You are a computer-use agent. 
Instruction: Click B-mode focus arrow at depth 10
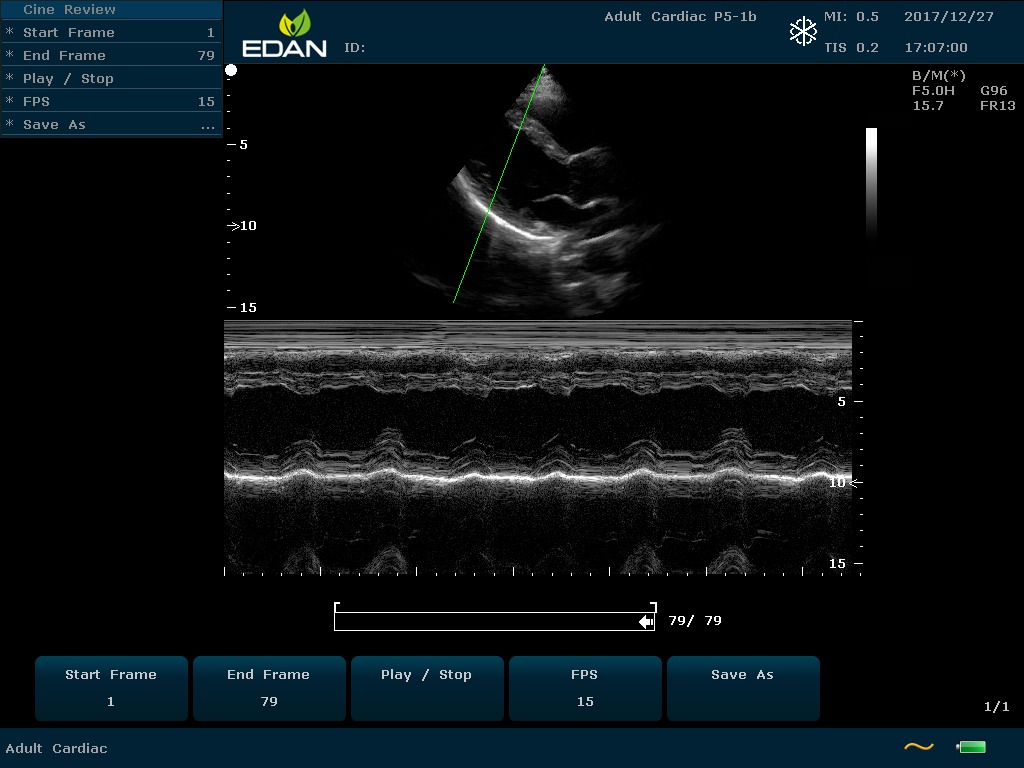233,226
